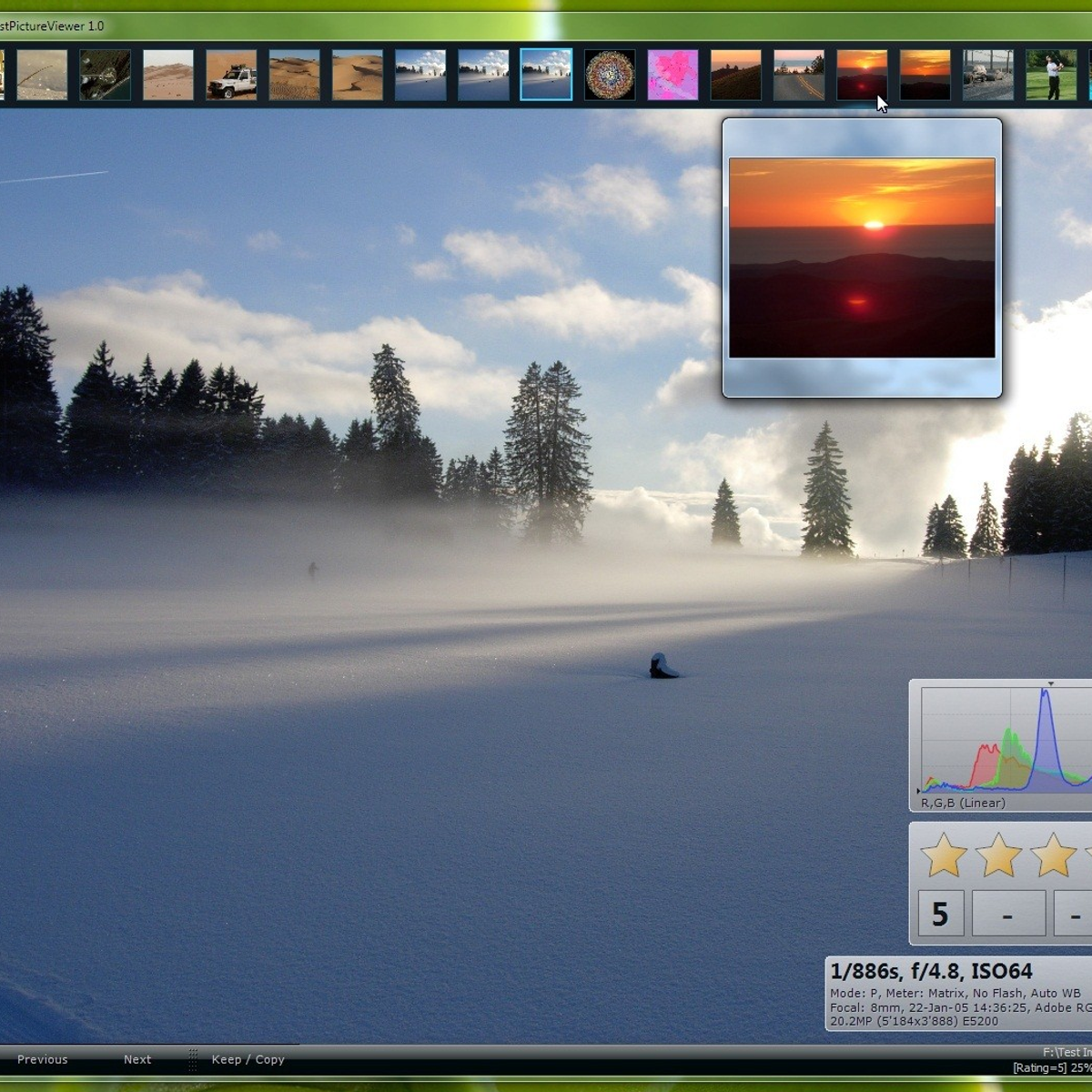The width and height of the screenshot is (1092, 1092).
Task: Click the dotted grip left of Keep / Copy
Action: pos(193,1059)
